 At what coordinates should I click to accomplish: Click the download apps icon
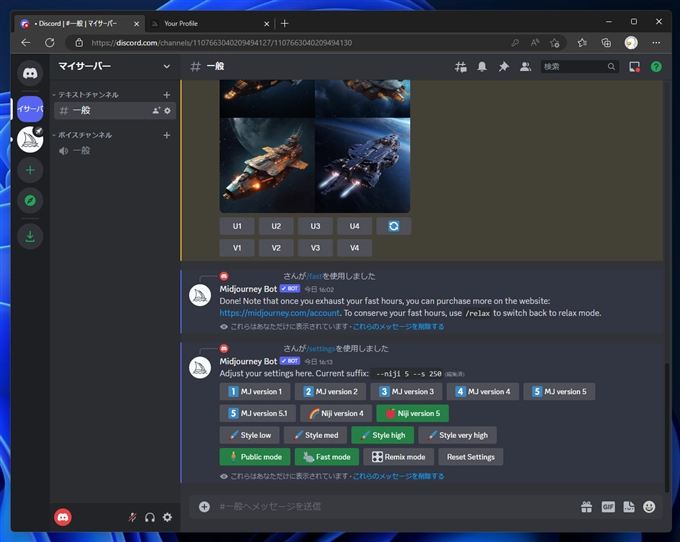point(30,236)
